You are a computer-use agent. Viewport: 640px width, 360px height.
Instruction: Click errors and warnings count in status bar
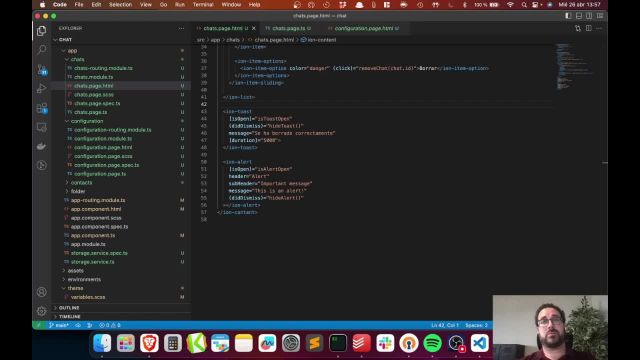pos(110,325)
